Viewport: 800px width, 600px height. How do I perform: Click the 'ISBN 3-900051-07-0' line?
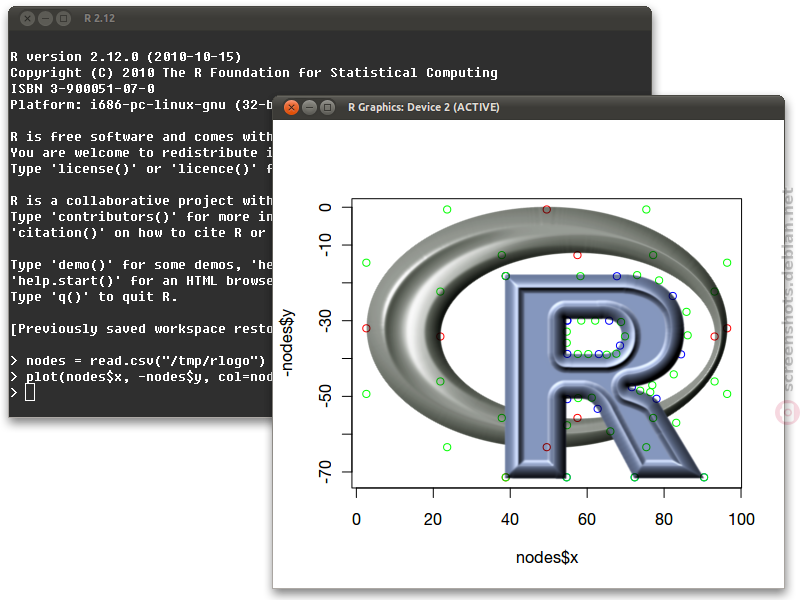(82, 89)
